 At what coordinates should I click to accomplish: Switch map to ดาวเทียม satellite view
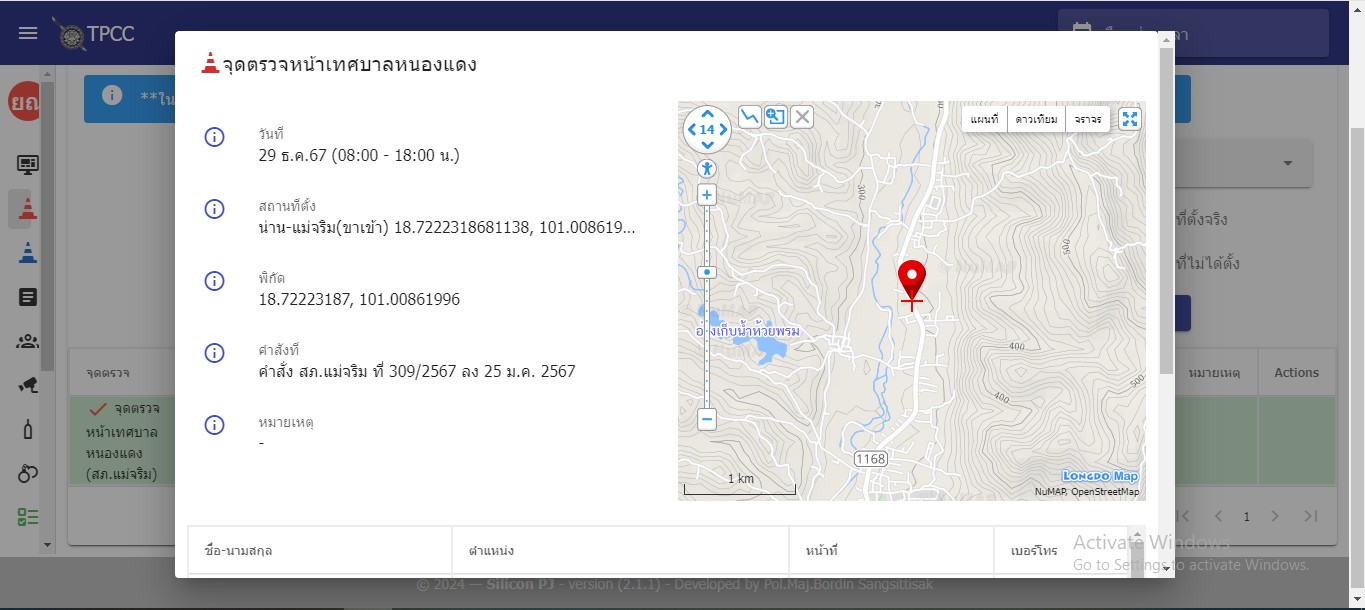pyautogui.click(x=1036, y=119)
